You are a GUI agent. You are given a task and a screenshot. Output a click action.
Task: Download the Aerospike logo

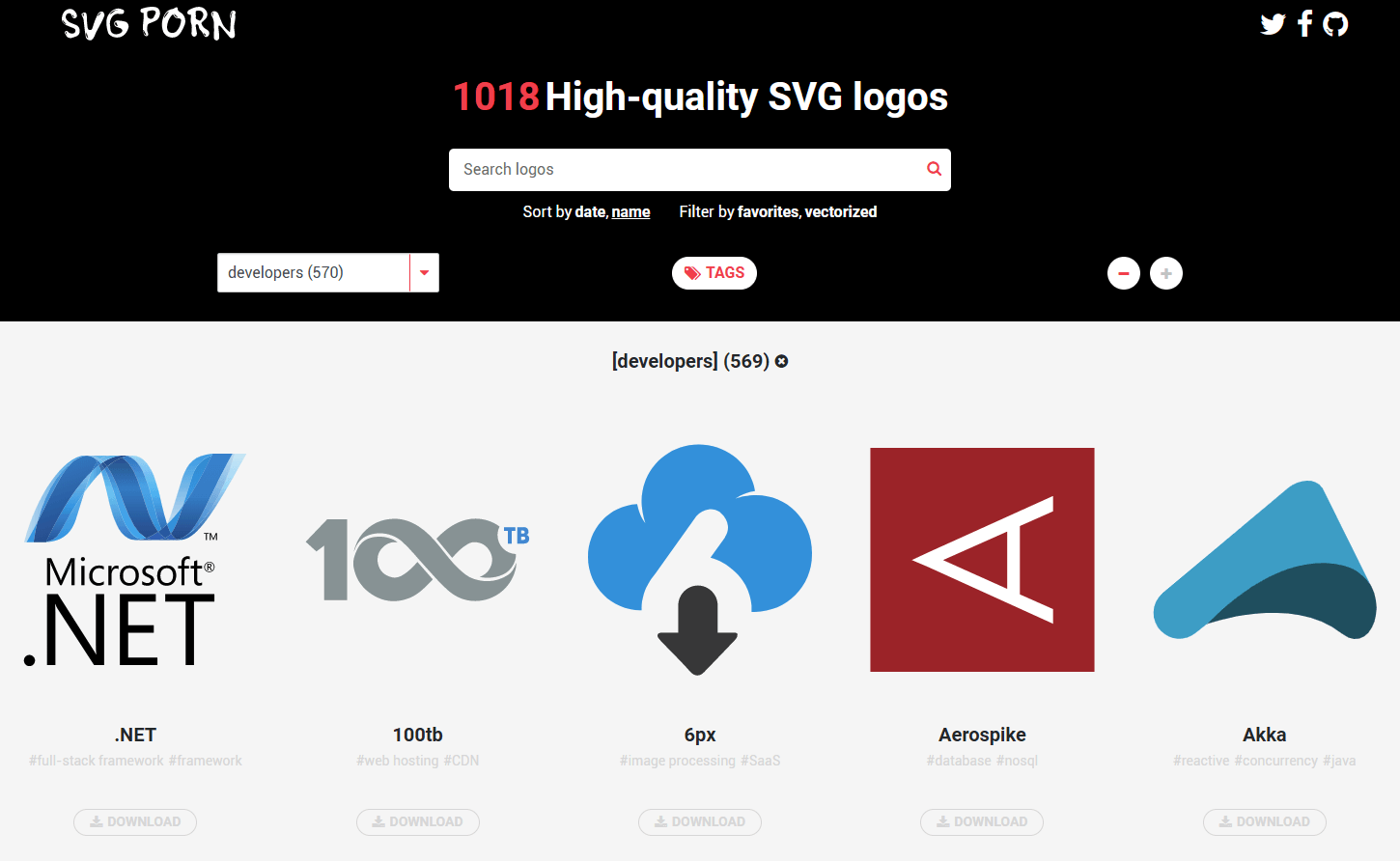[x=982, y=821]
